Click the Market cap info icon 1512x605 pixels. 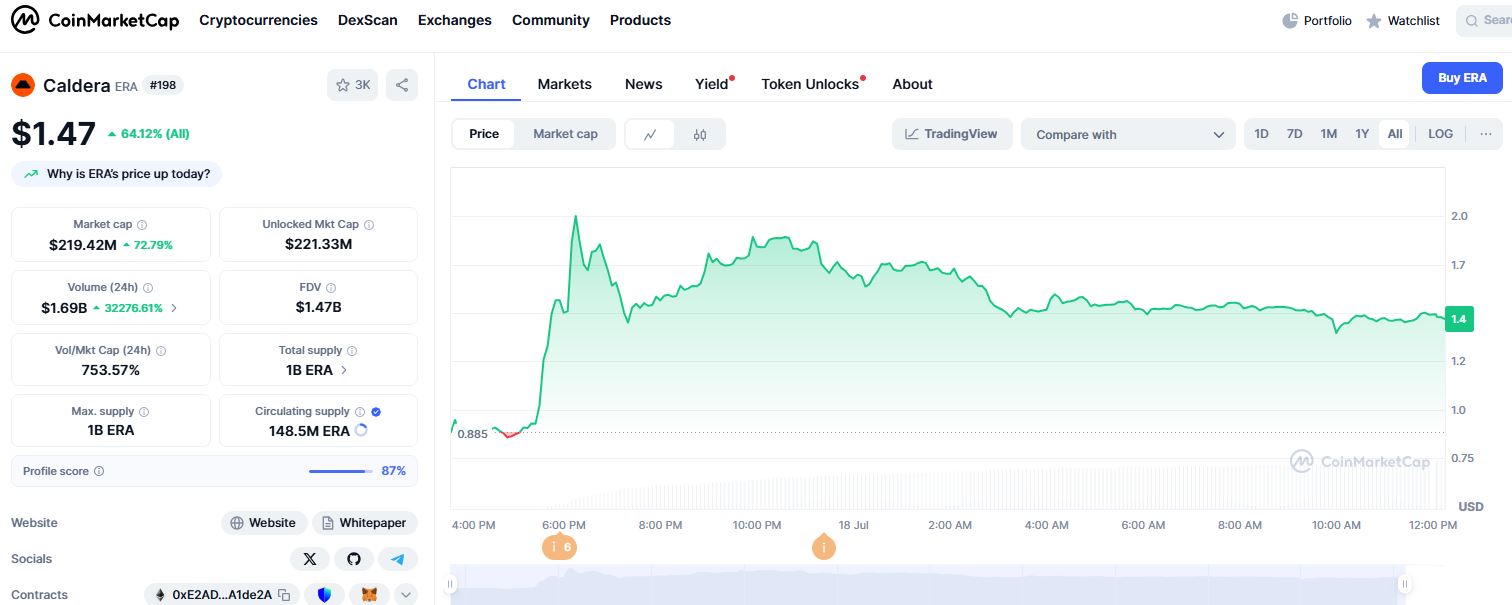(x=141, y=225)
